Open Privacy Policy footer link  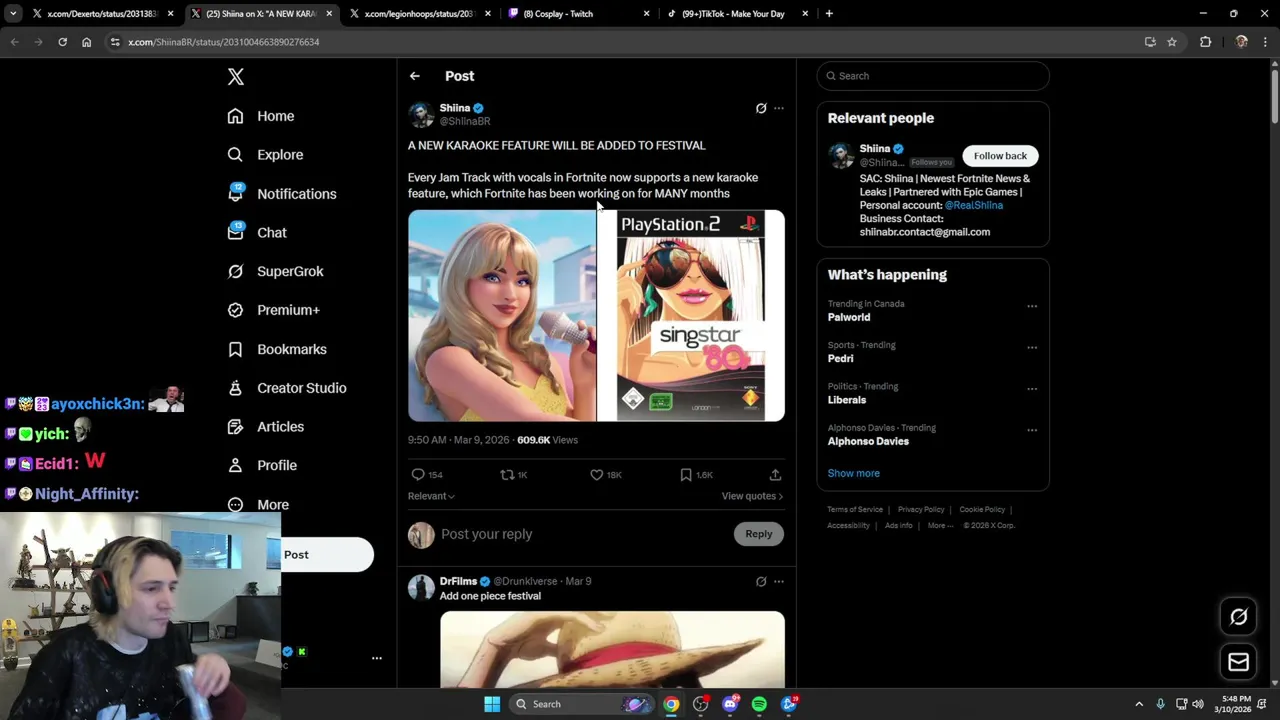pos(921,510)
